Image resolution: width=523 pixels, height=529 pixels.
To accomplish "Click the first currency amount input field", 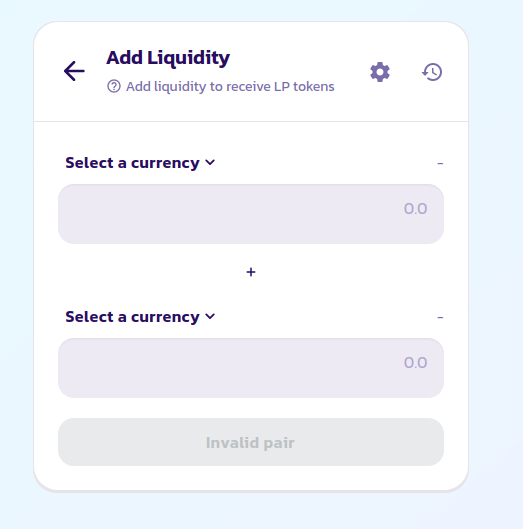I will click(251, 214).
